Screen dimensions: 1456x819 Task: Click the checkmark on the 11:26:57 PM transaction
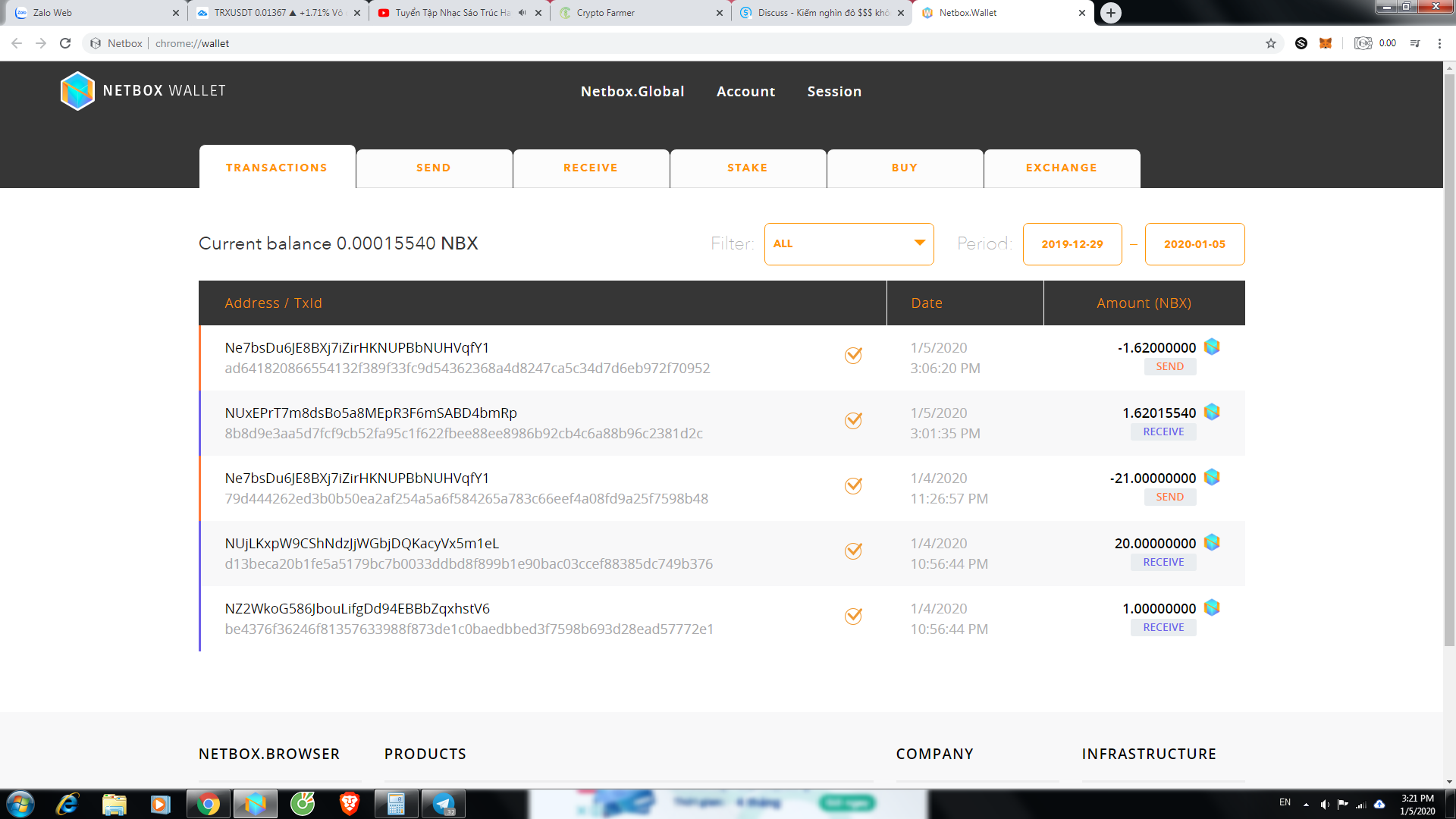coord(853,486)
